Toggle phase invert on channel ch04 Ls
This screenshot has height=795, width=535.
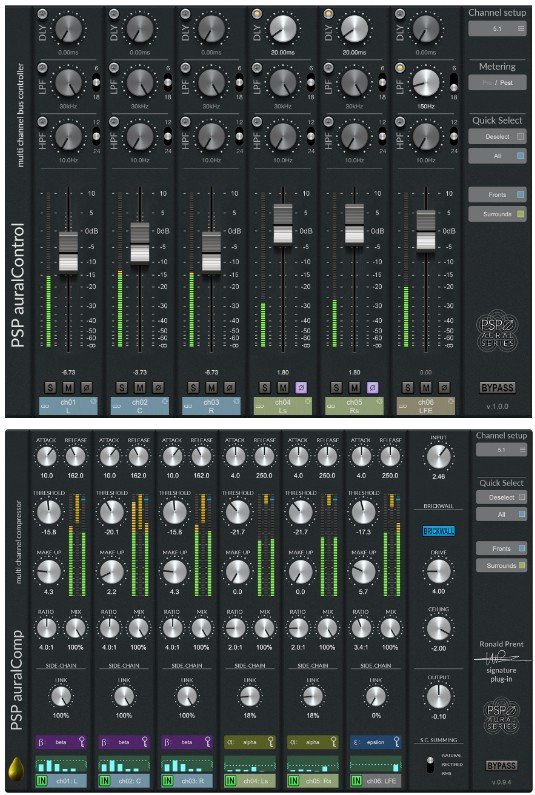301,388
